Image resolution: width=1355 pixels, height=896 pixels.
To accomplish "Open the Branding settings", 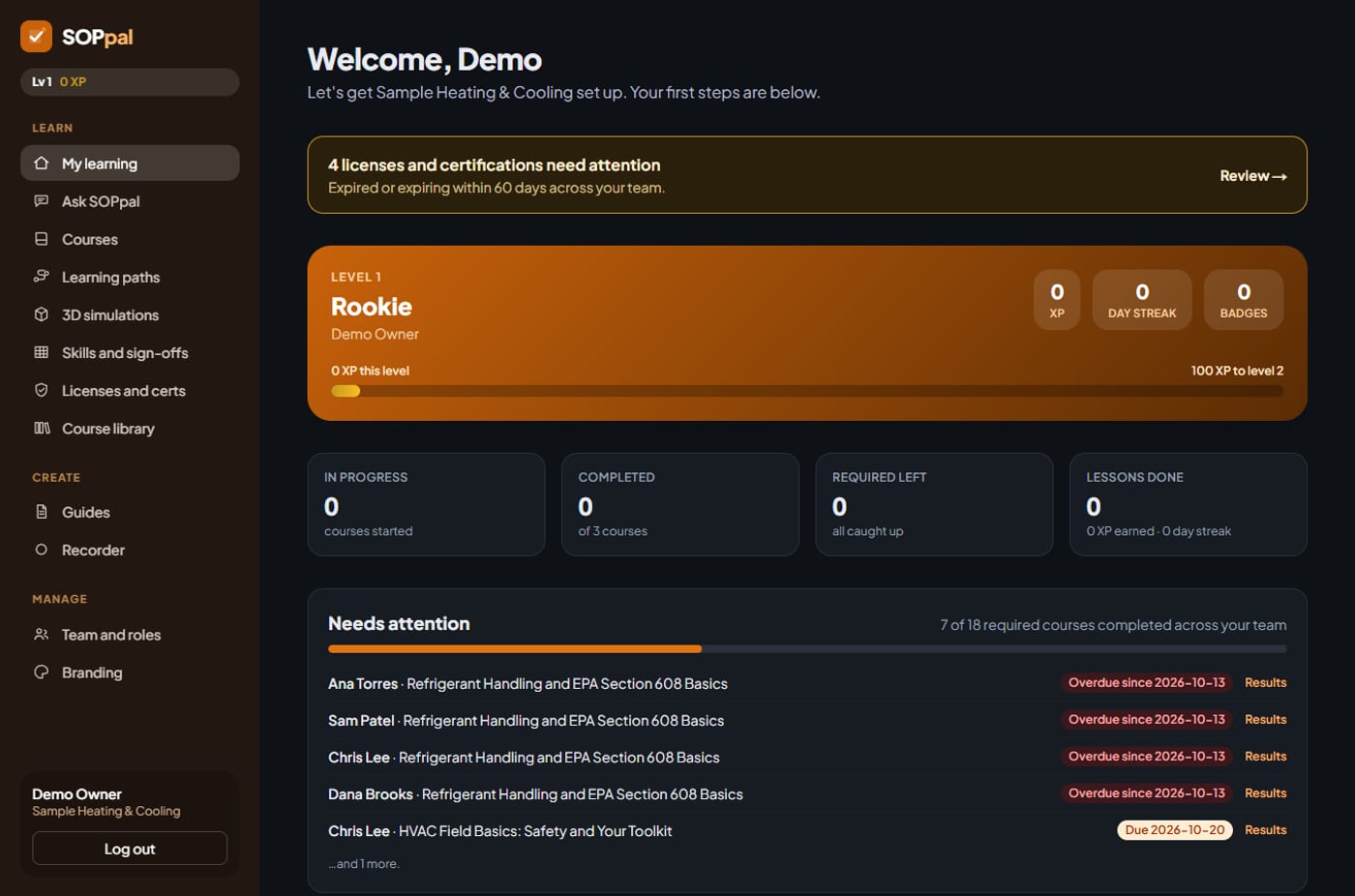I will 130,672.
